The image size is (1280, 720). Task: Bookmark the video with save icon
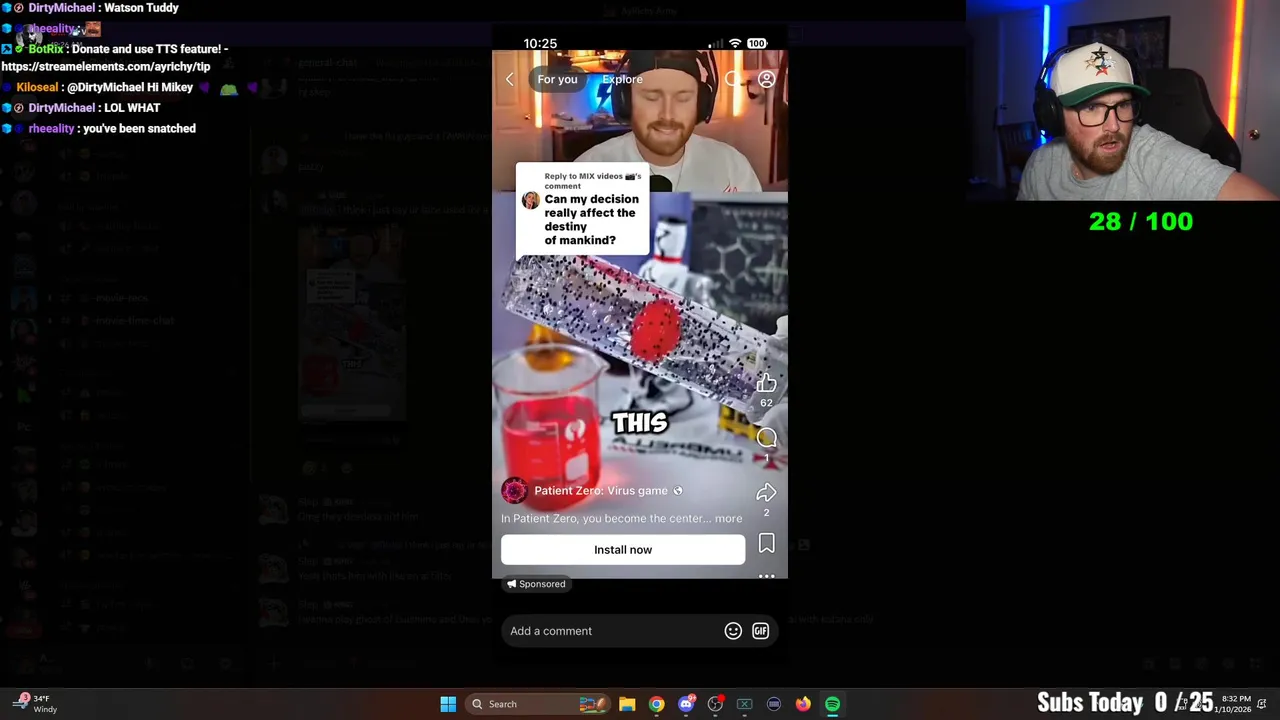[766, 543]
